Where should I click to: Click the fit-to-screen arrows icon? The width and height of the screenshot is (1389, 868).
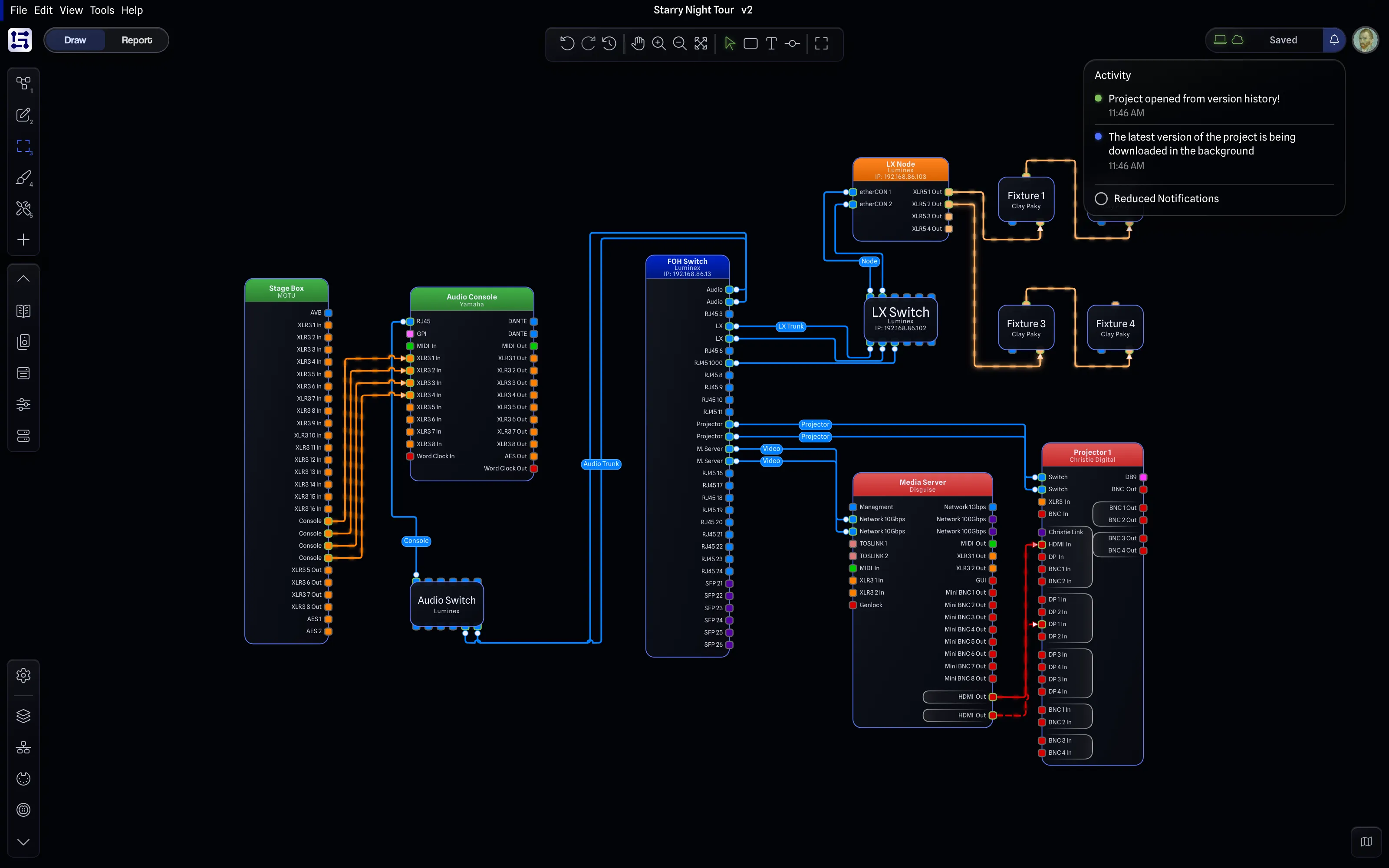coord(701,43)
